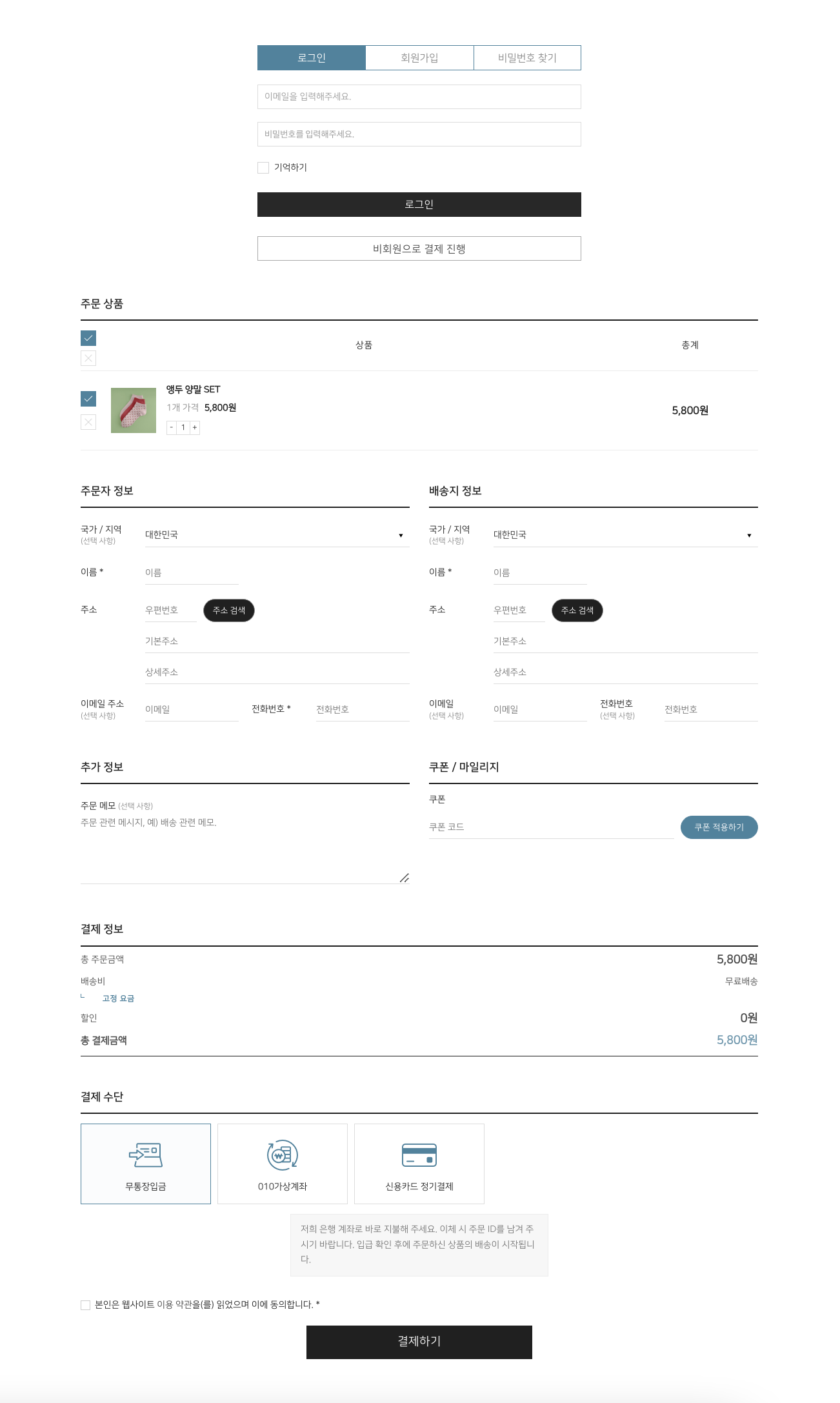Viewport: 840px width, 1403px height.
Task: Decrease quantity with the minus button
Action: pos(172,427)
